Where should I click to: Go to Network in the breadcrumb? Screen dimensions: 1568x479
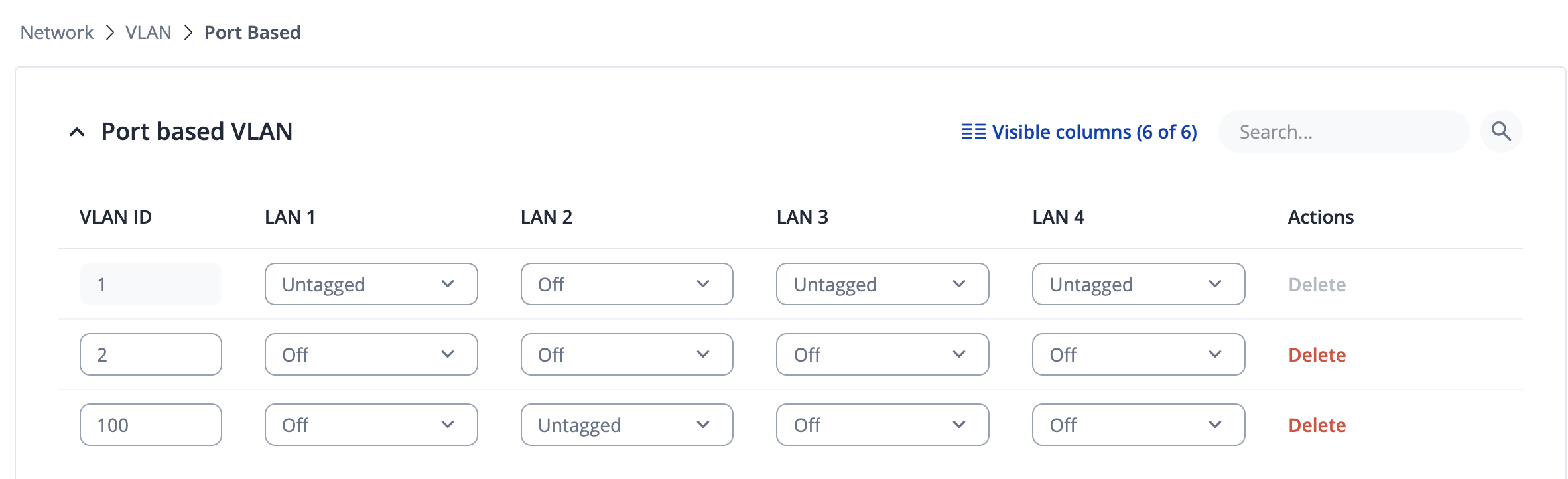(57, 33)
